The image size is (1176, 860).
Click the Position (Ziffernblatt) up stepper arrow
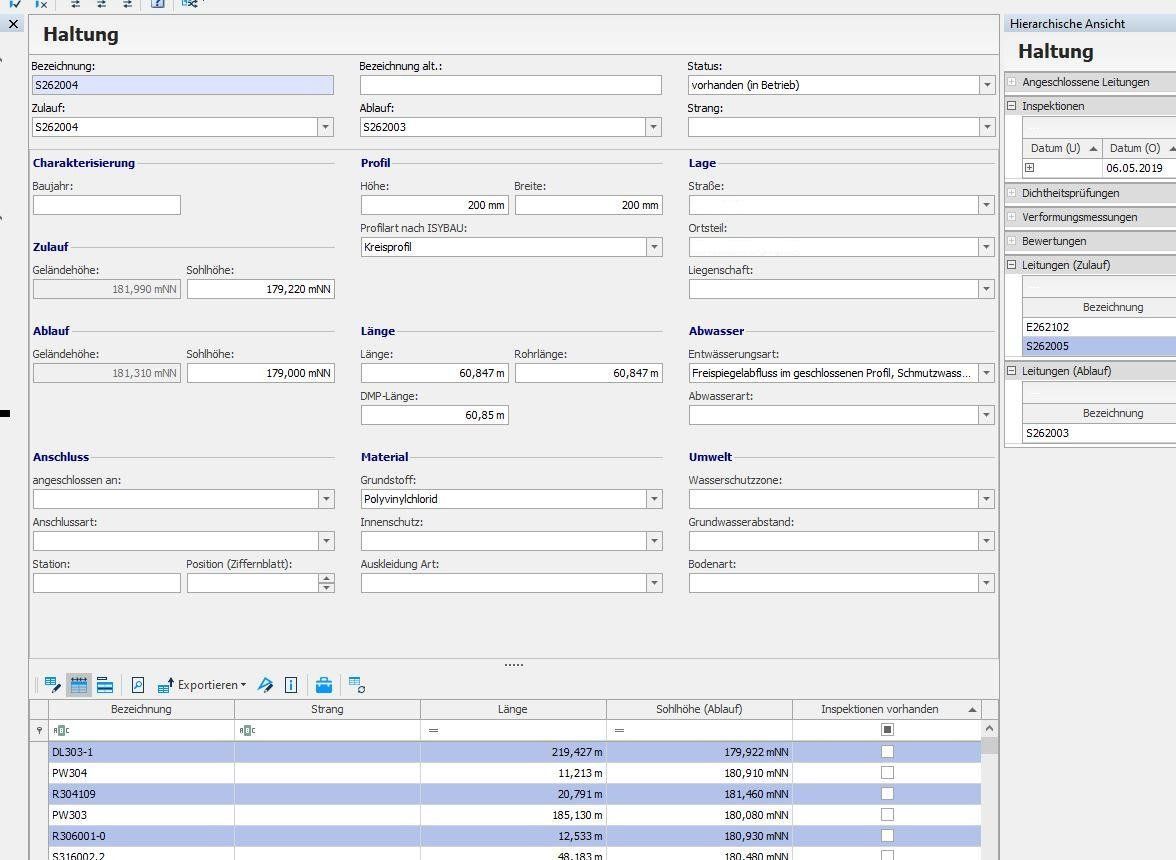coord(326,578)
